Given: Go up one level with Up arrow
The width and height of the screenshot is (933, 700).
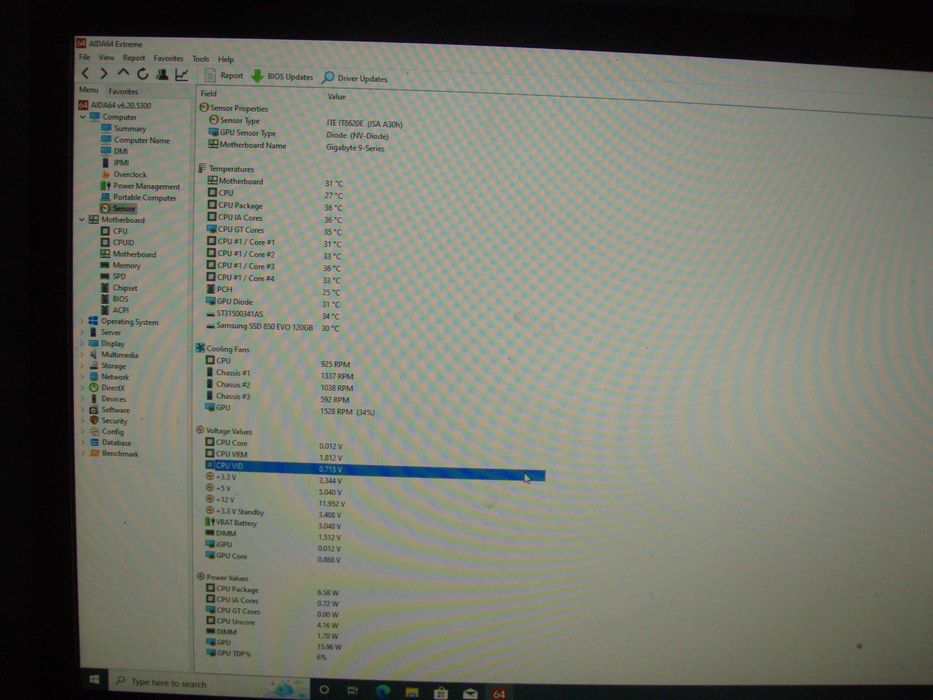Looking at the screenshot, I should pos(123,73).
